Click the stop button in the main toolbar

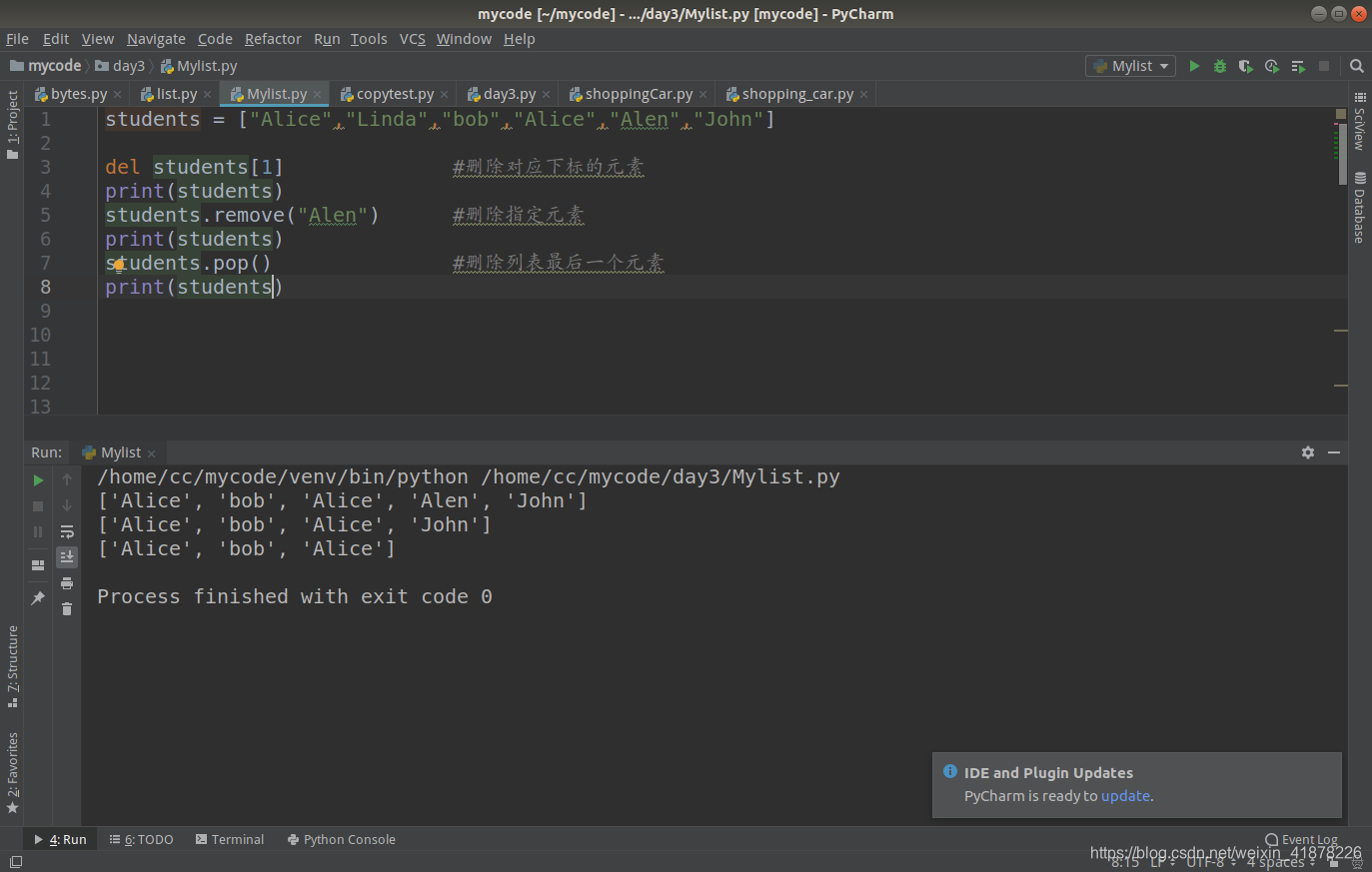[1324, 66]
